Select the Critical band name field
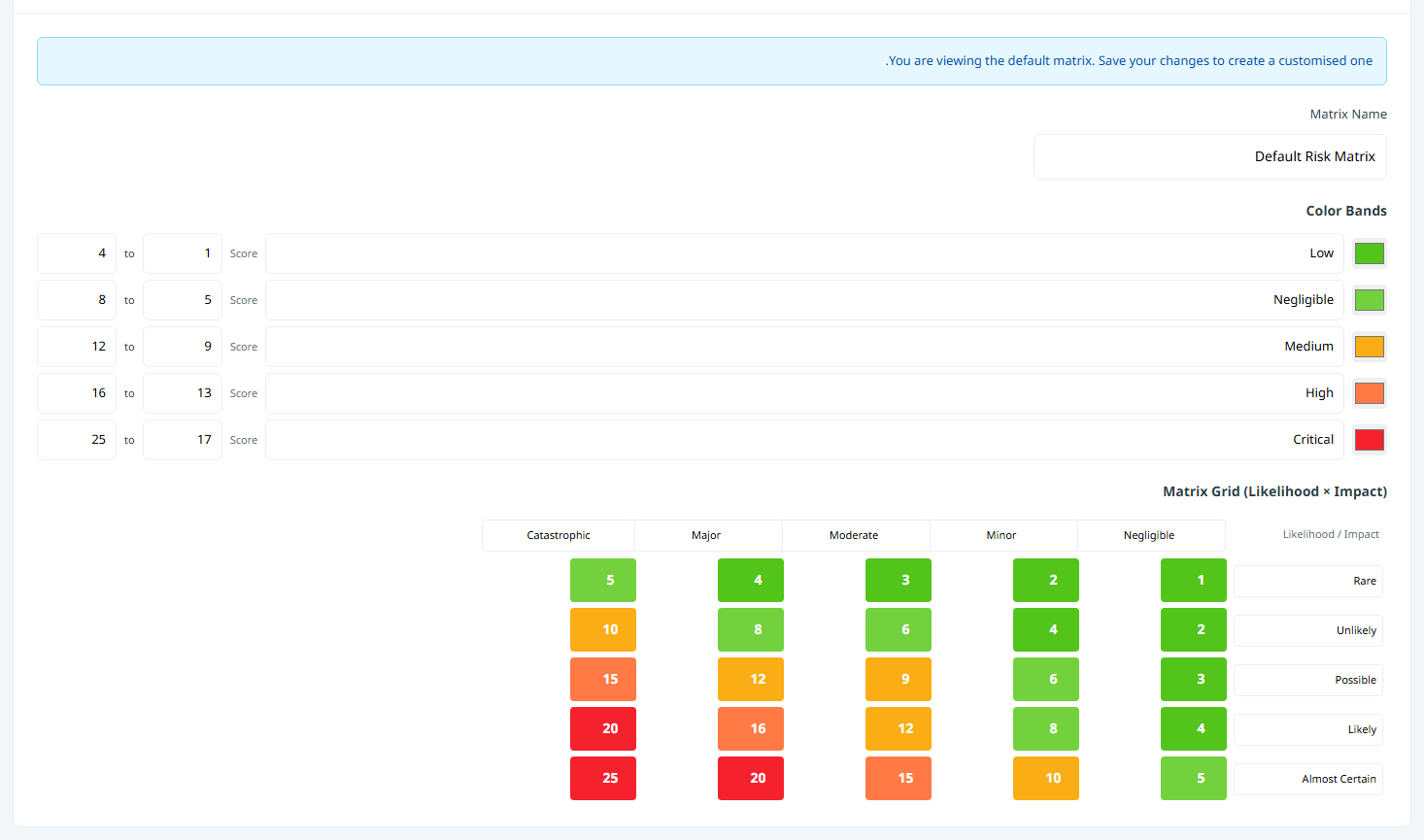Image resolution: width=1424 pixels, height=840 pixels. pos(804,440)
